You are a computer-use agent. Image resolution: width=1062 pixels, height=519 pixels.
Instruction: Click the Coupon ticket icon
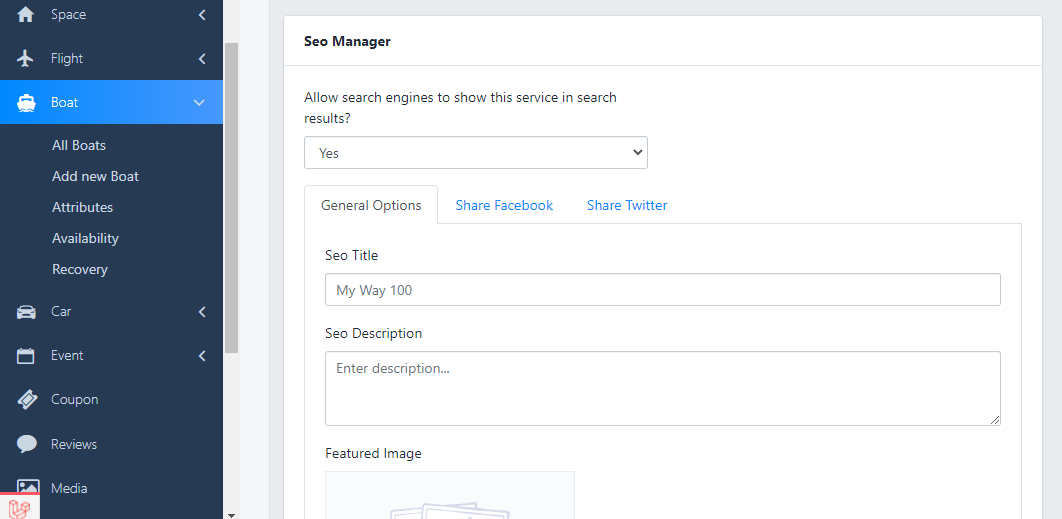tap(27, 400)
